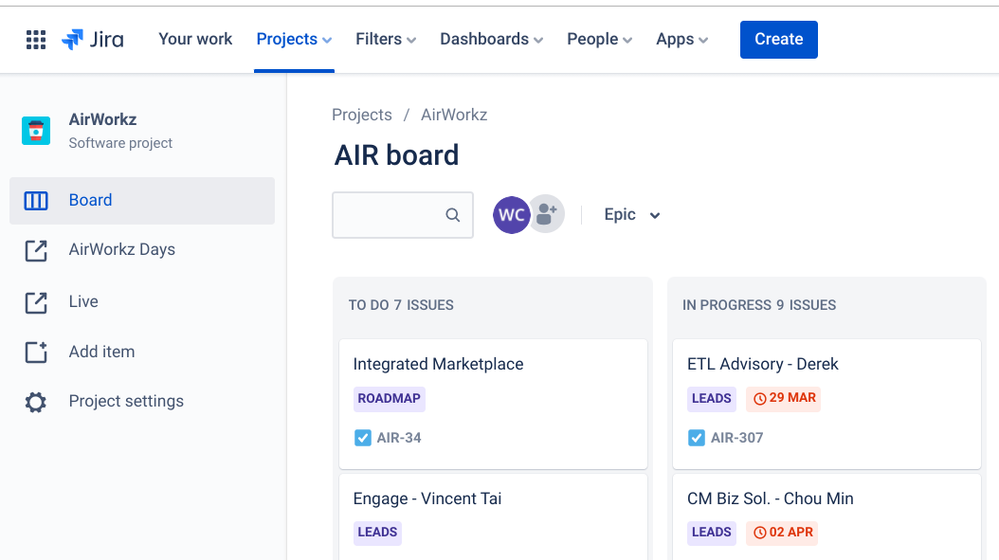The image size is (999, 560).
Task: Click the AirWorkz Days external link icon
Action: click(36, 250)
